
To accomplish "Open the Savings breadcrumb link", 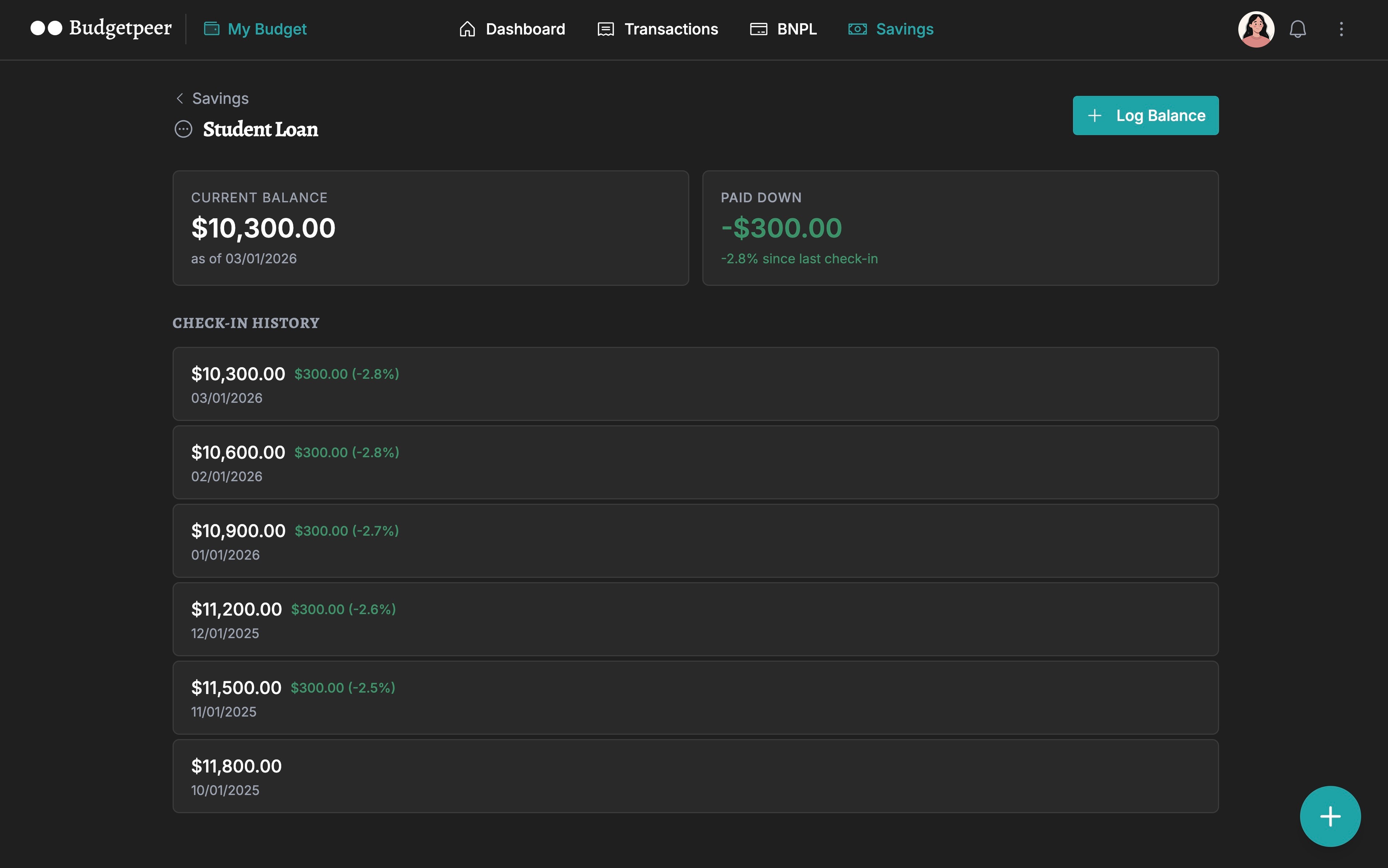I will tap(221, 98).
